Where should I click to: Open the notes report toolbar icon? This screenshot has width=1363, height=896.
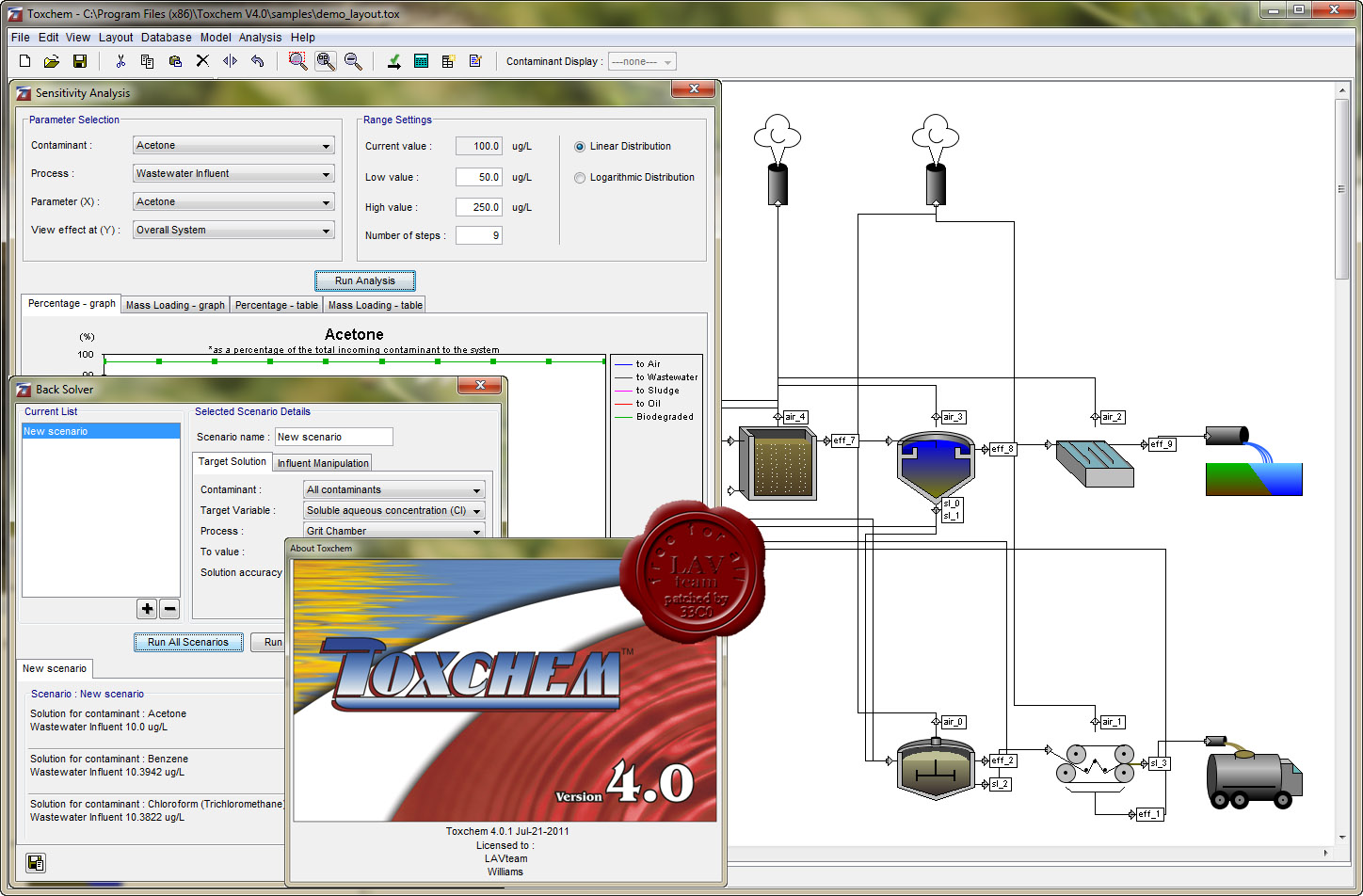click(475, 61)
